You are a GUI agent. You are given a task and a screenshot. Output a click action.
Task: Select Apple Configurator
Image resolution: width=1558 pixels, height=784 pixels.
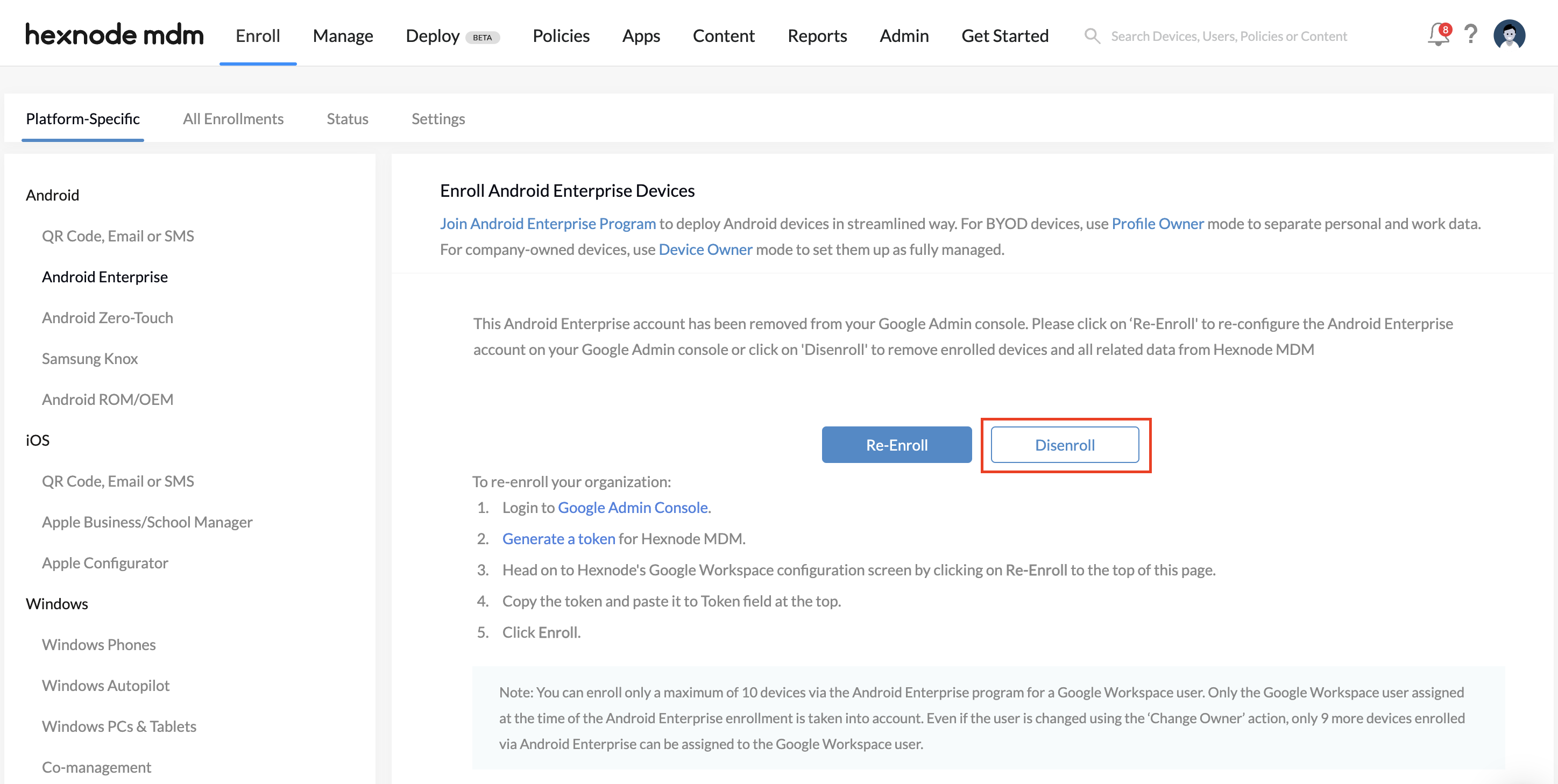coord(105,563)
